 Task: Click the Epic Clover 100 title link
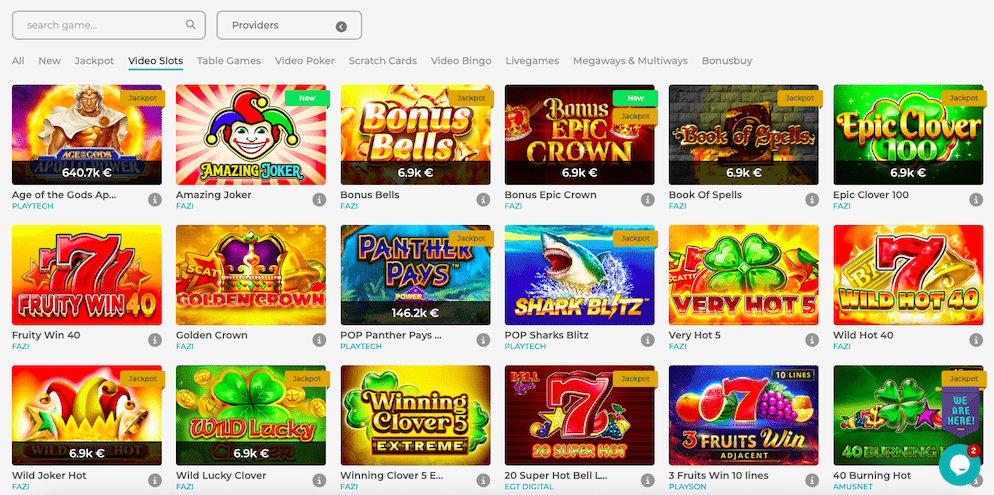coord(870,195)
